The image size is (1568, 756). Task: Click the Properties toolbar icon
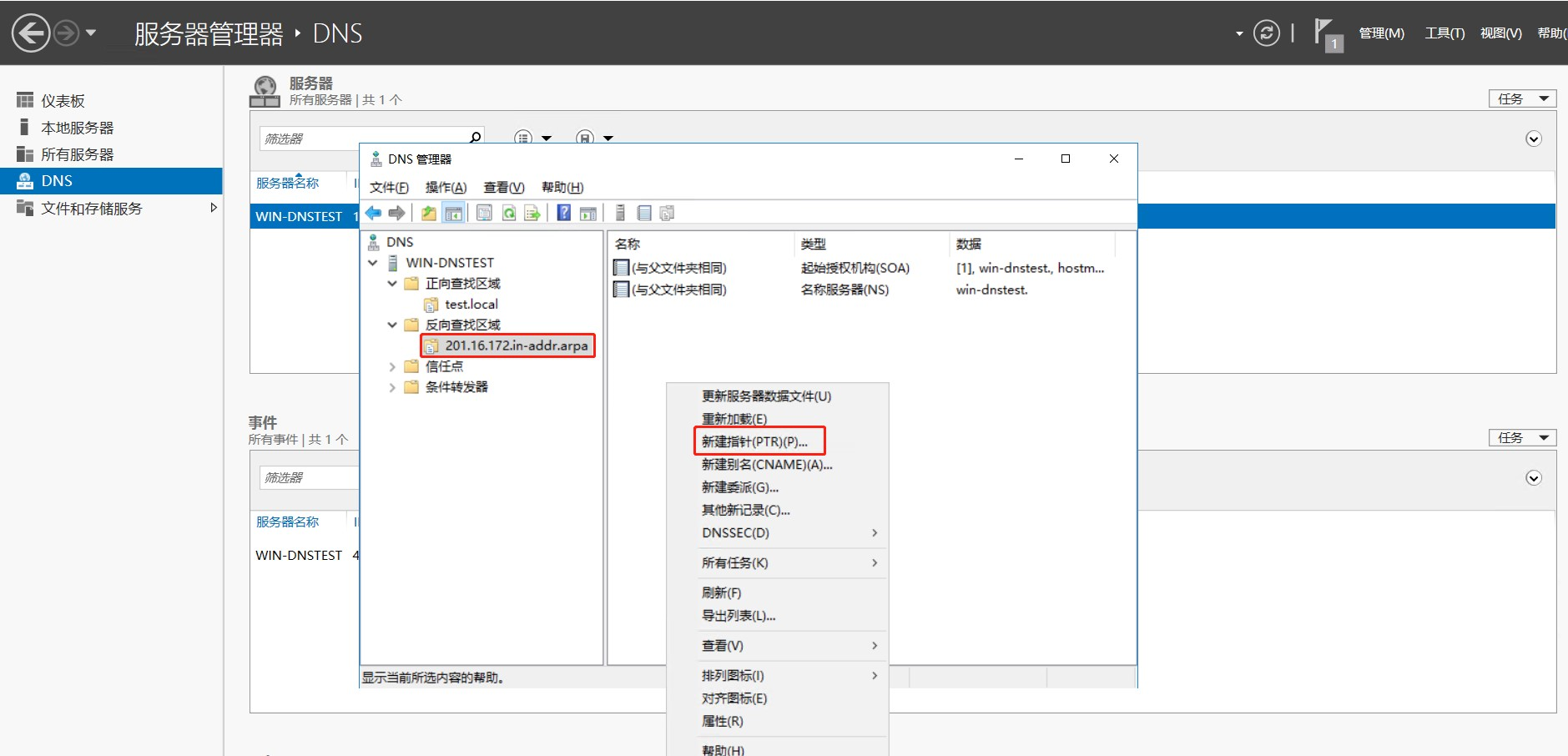click(x=485, y=213)
